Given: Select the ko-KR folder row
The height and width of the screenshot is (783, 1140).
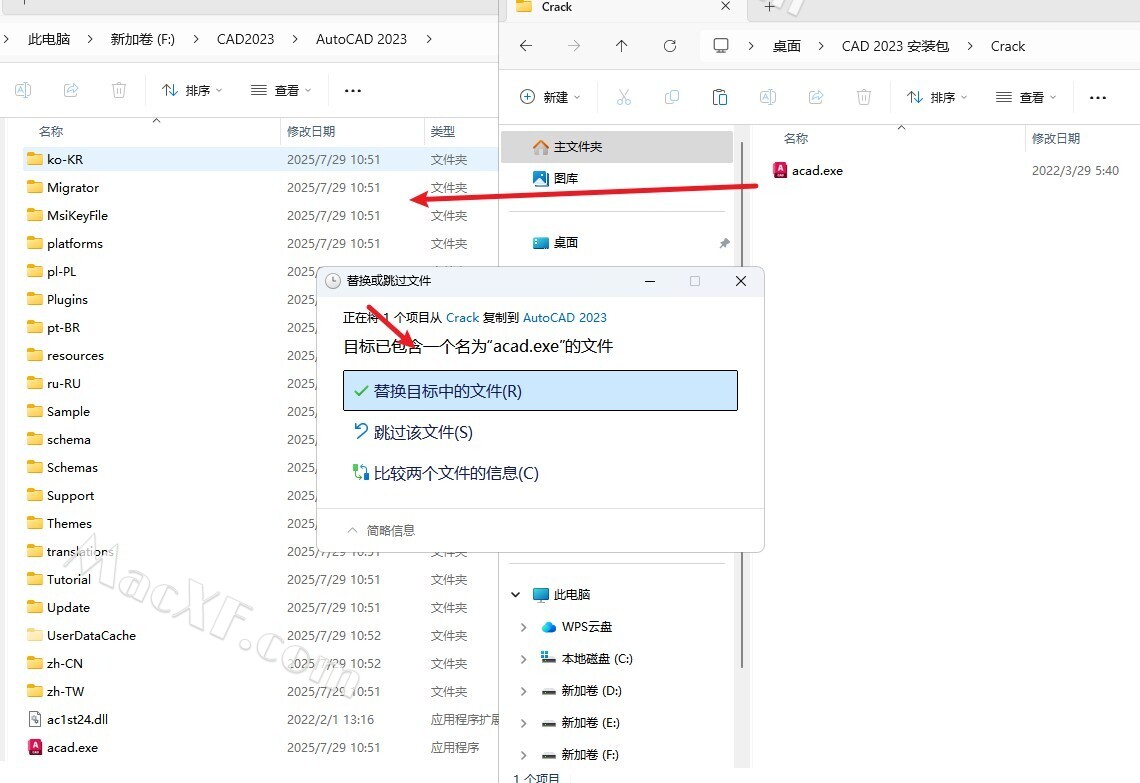Looking at the screenshot, I should pyautogui.click(x=260, y=159).
